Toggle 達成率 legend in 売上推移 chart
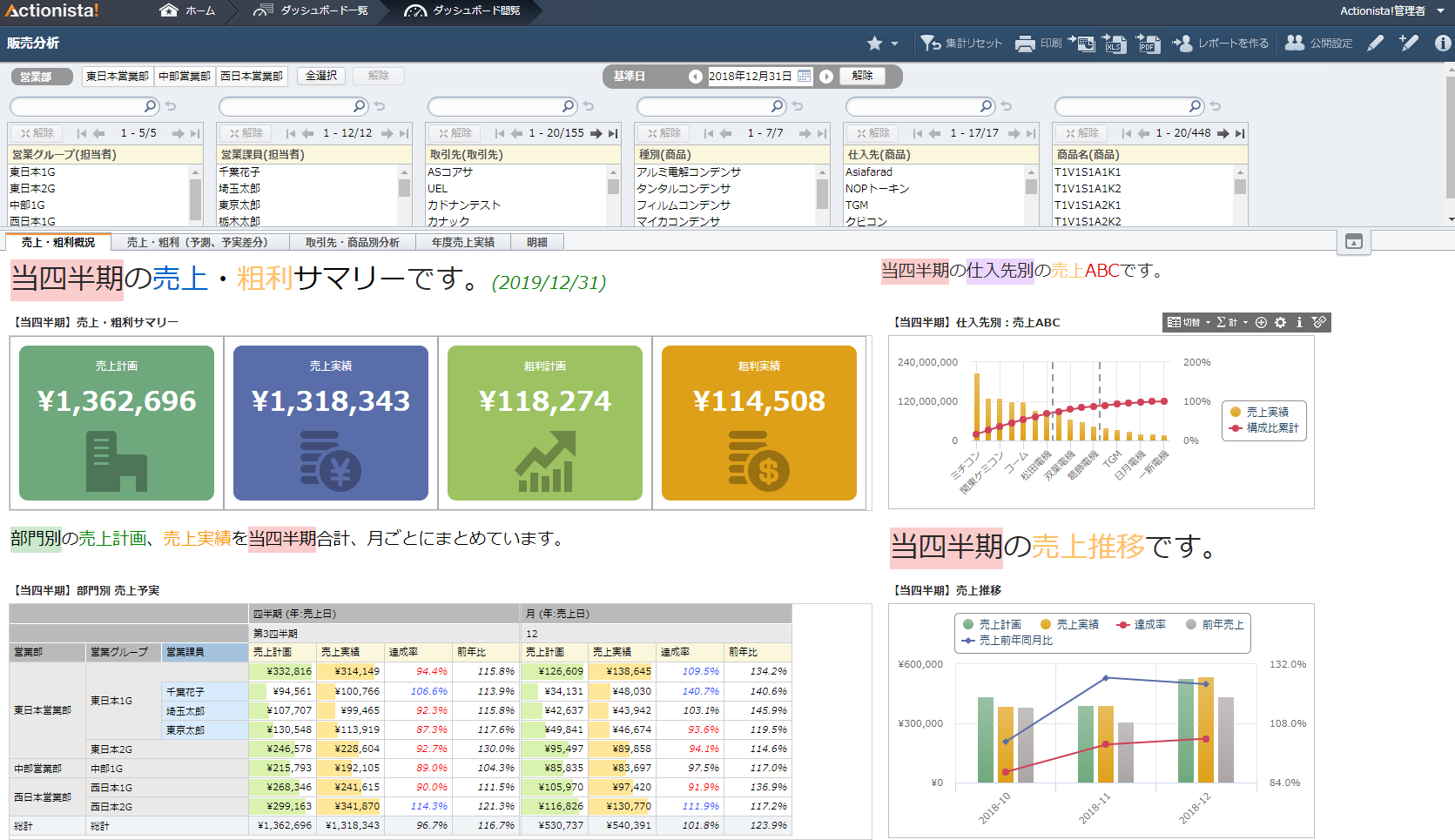This screenshot has width=1455, height=840. coord(1141,624)
